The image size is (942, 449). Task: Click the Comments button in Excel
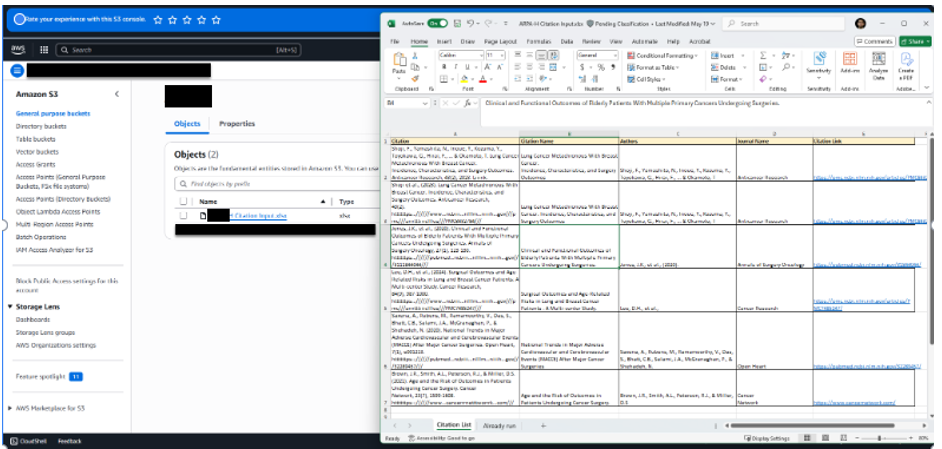[874, 41]
